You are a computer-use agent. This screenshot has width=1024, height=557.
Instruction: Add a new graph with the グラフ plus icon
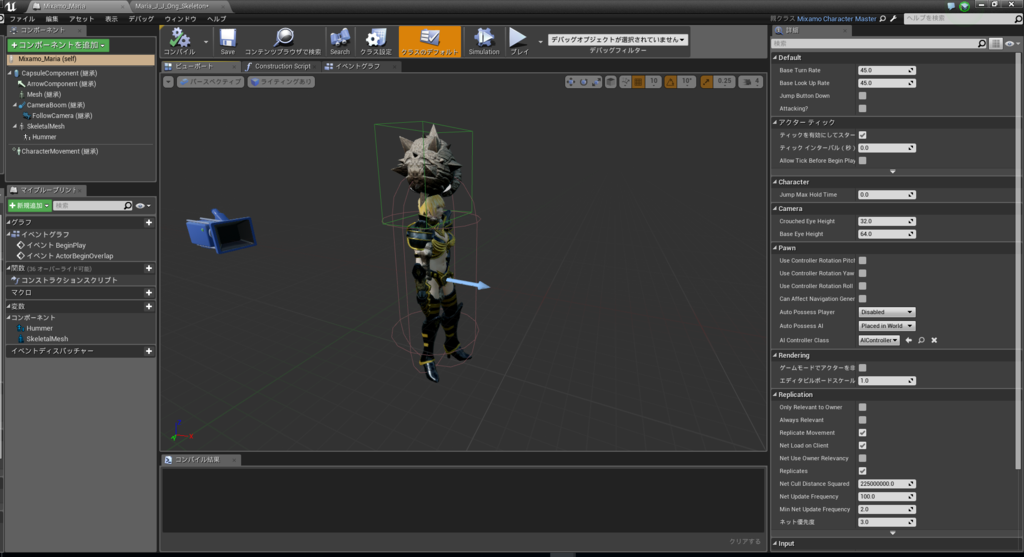click(149, 223)
